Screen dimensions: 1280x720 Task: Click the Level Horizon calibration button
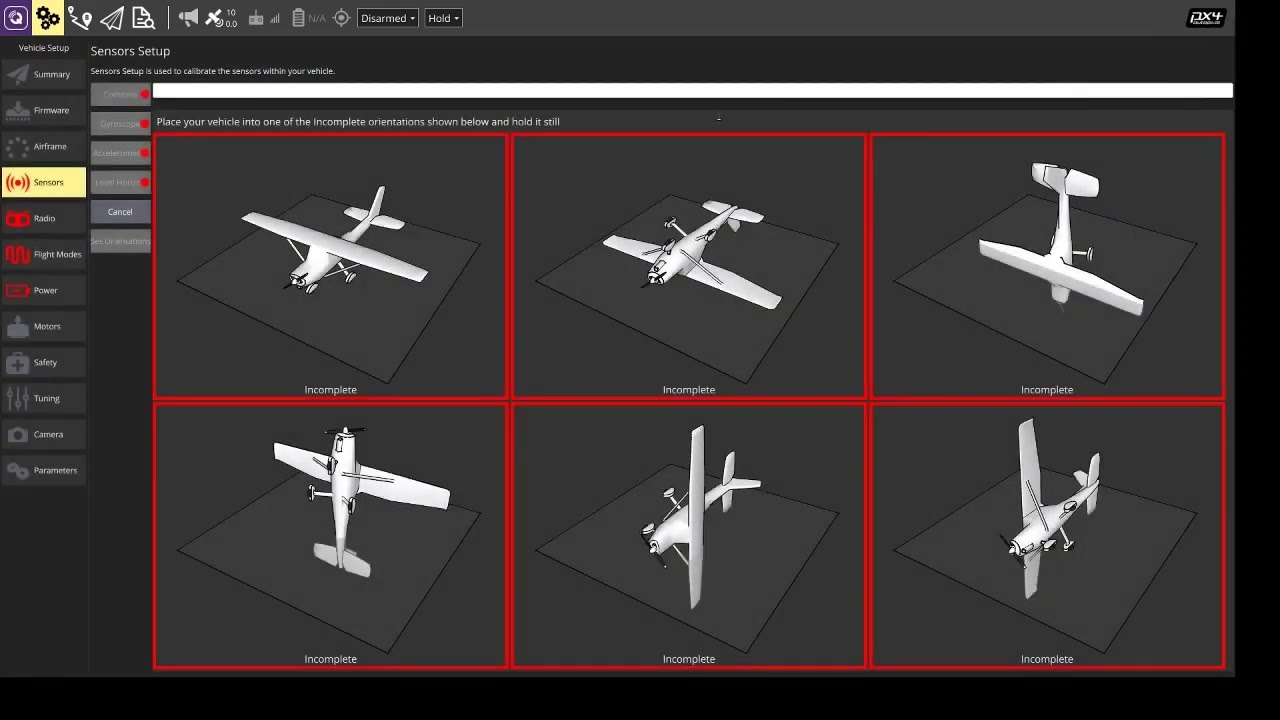(x=120, y=182)
